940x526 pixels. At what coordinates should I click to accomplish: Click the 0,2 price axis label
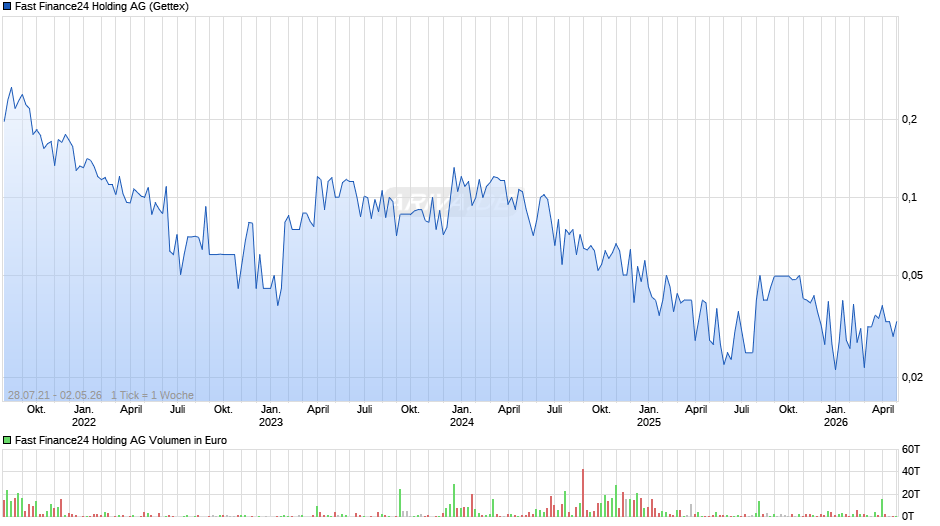(x=909, y=119)
